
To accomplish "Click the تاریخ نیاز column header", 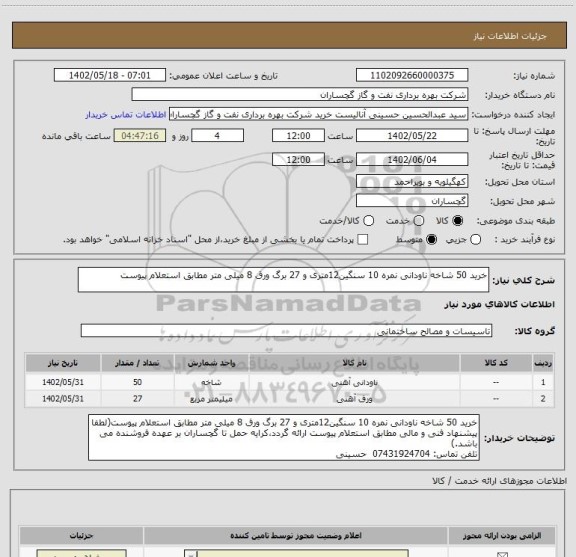I will [63, 363].
